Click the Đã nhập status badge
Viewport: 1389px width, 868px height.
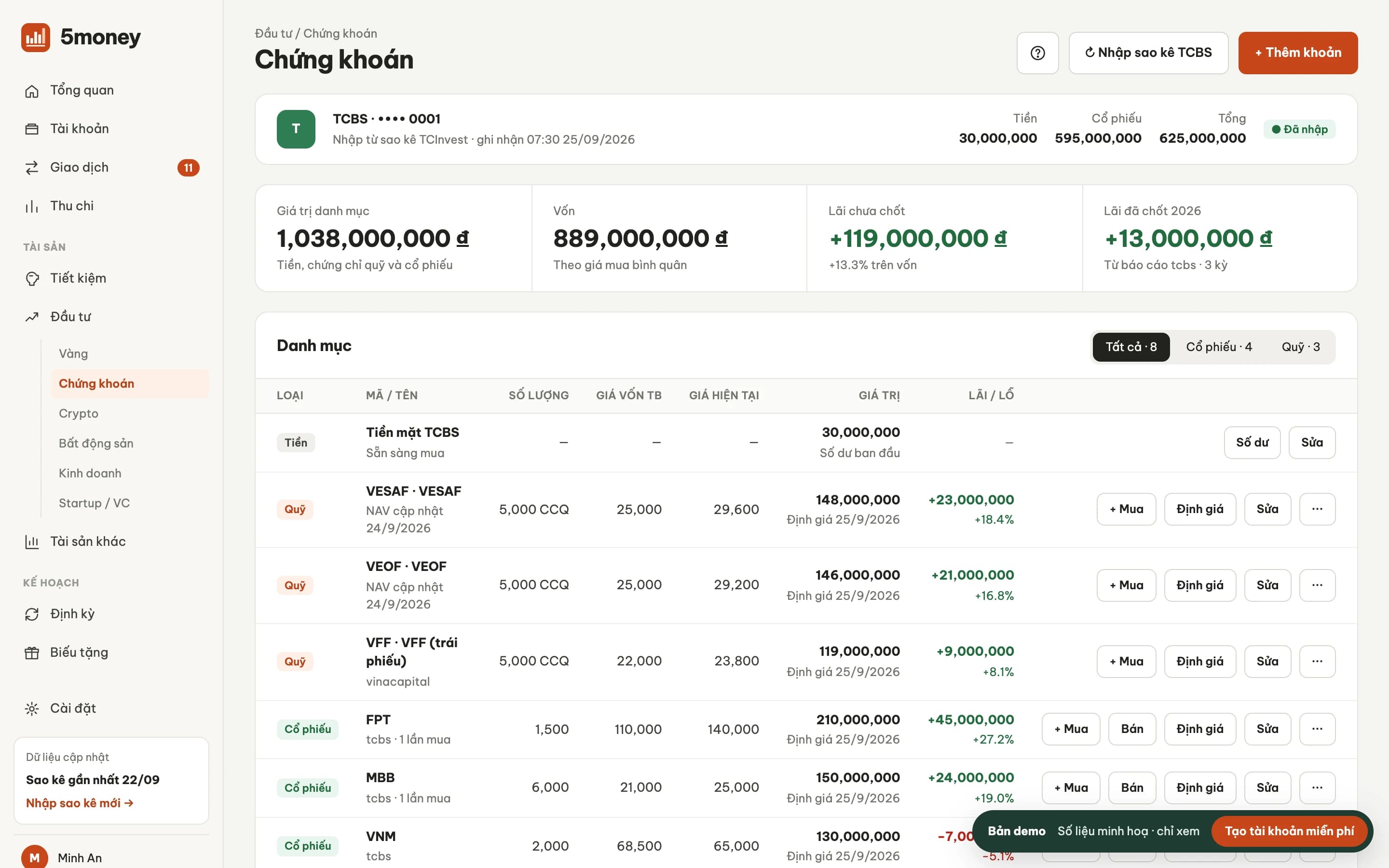coord(1299,129)
